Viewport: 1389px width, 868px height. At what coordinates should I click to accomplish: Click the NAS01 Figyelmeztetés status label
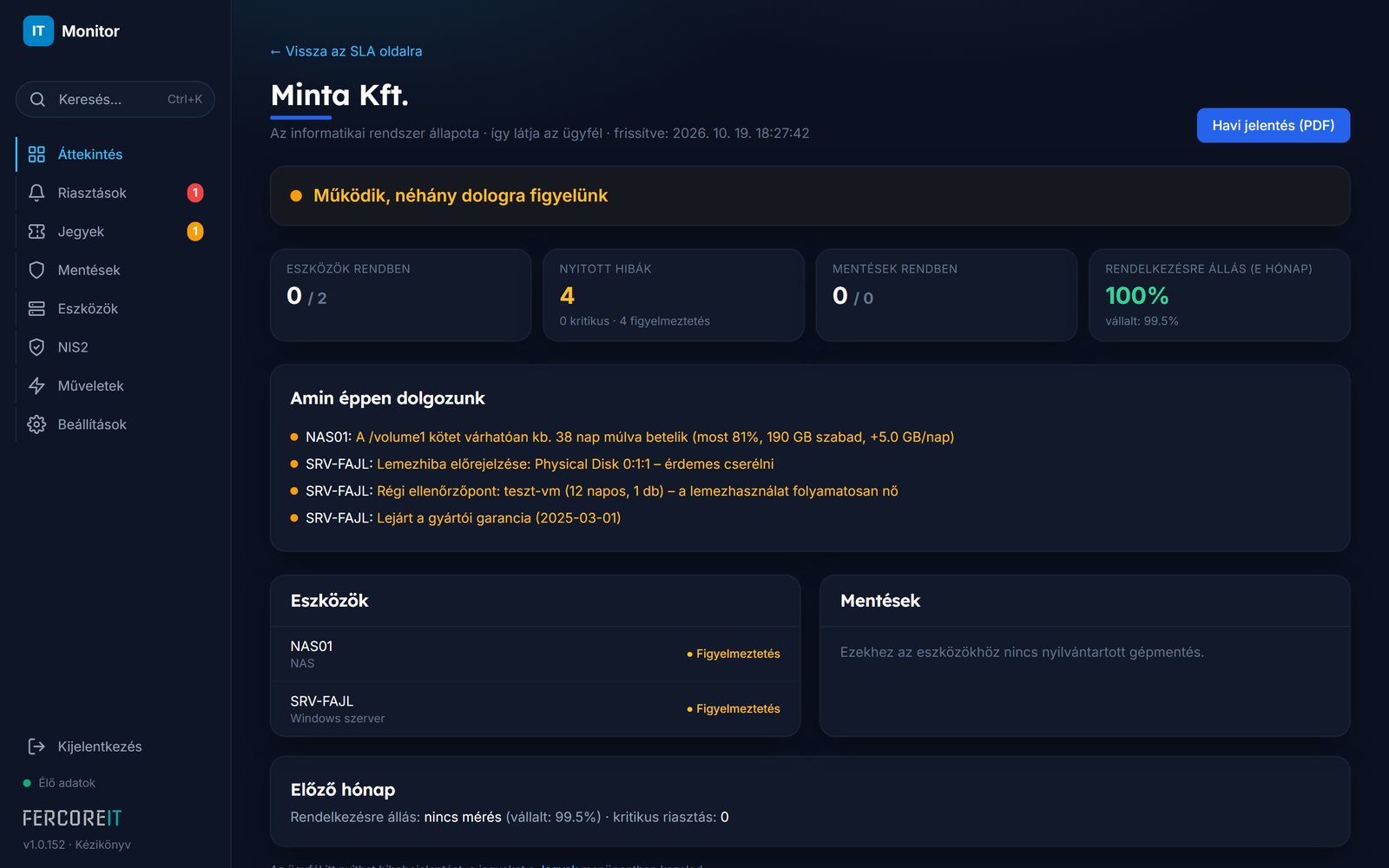[734, 654]
